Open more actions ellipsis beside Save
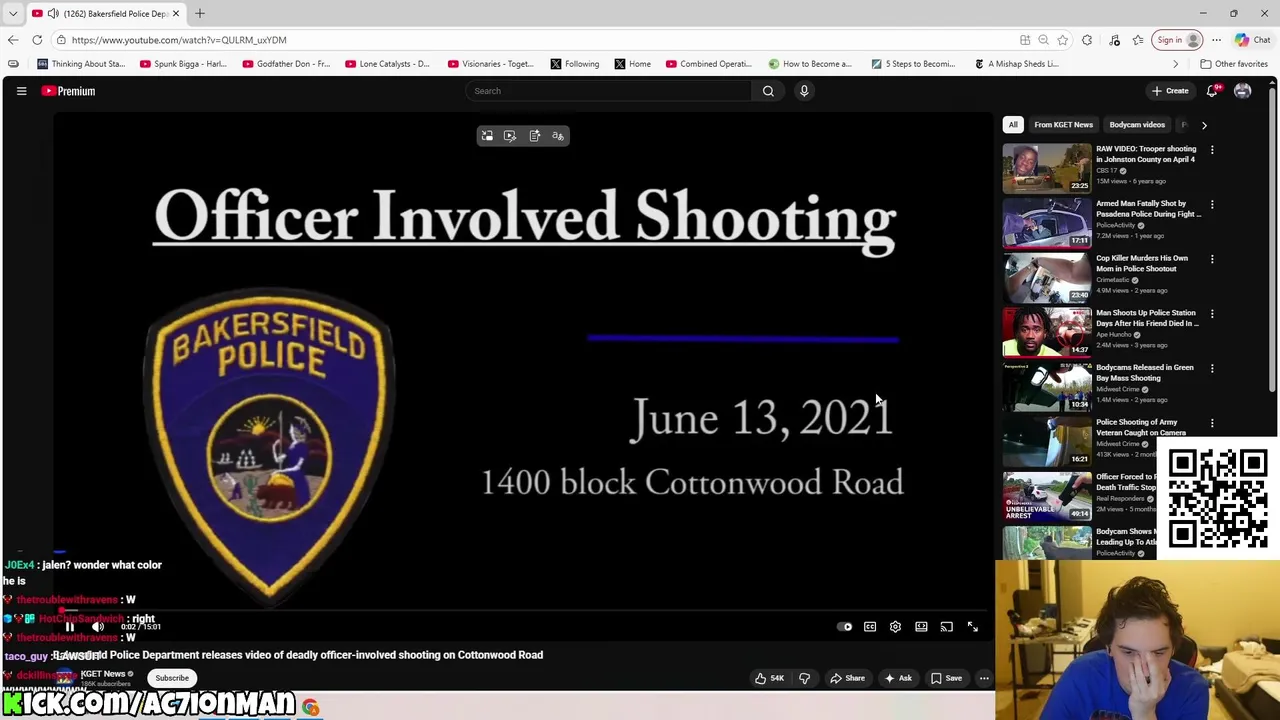This screenshot has width=1280, height=720. point(984,678)
